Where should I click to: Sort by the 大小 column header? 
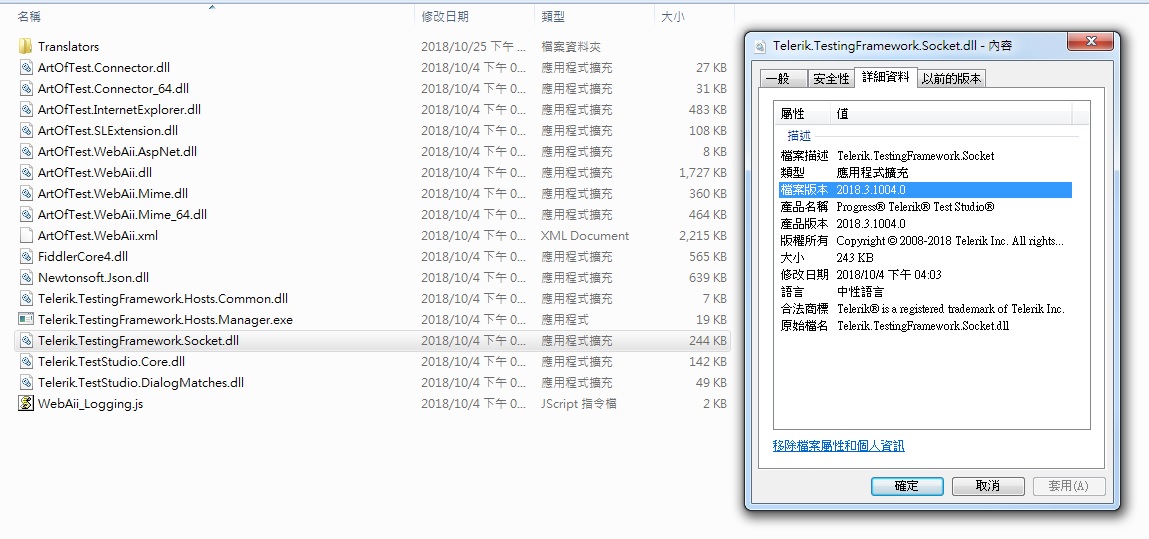(672, 17)
